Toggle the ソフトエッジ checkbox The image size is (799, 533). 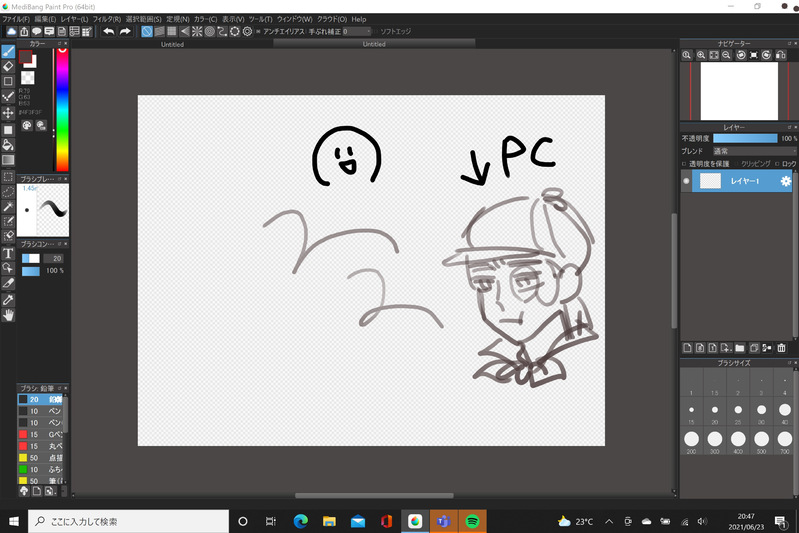(x=376, y=32)
